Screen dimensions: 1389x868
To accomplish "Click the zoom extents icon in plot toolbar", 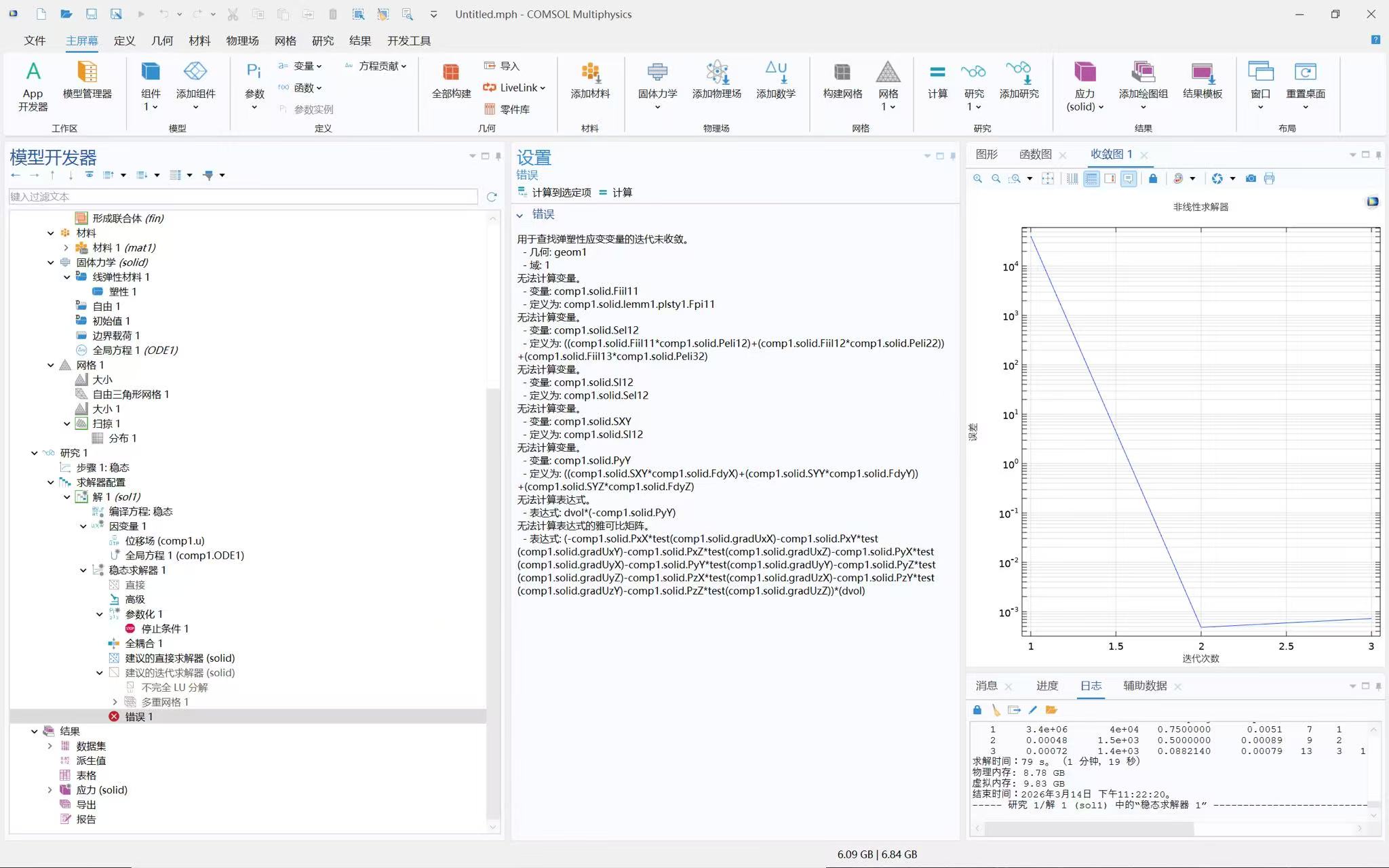I will click(1048, 178).
